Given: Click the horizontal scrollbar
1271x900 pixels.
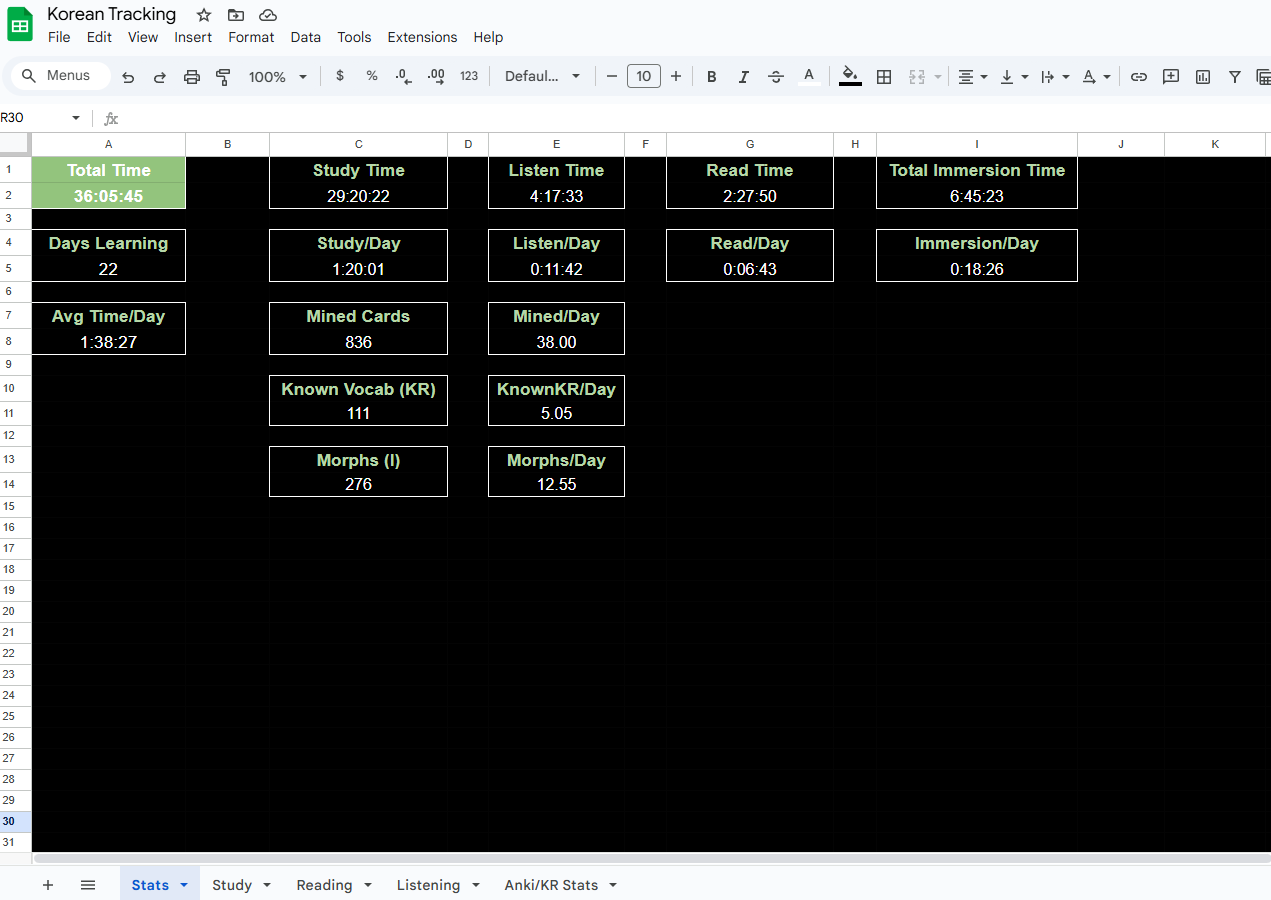Looking at the screenshot, I should (x=650, y=858).
